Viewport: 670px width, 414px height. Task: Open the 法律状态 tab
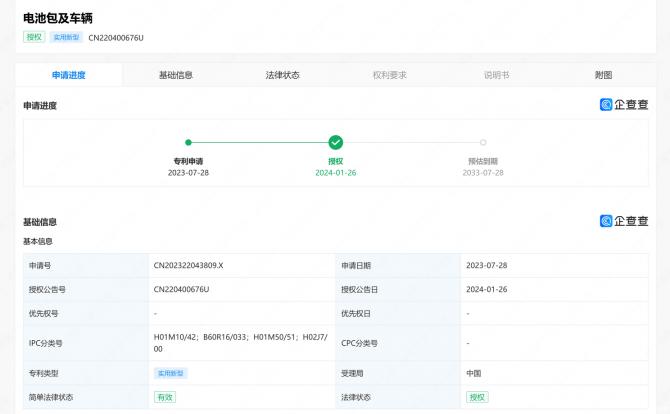282,75
